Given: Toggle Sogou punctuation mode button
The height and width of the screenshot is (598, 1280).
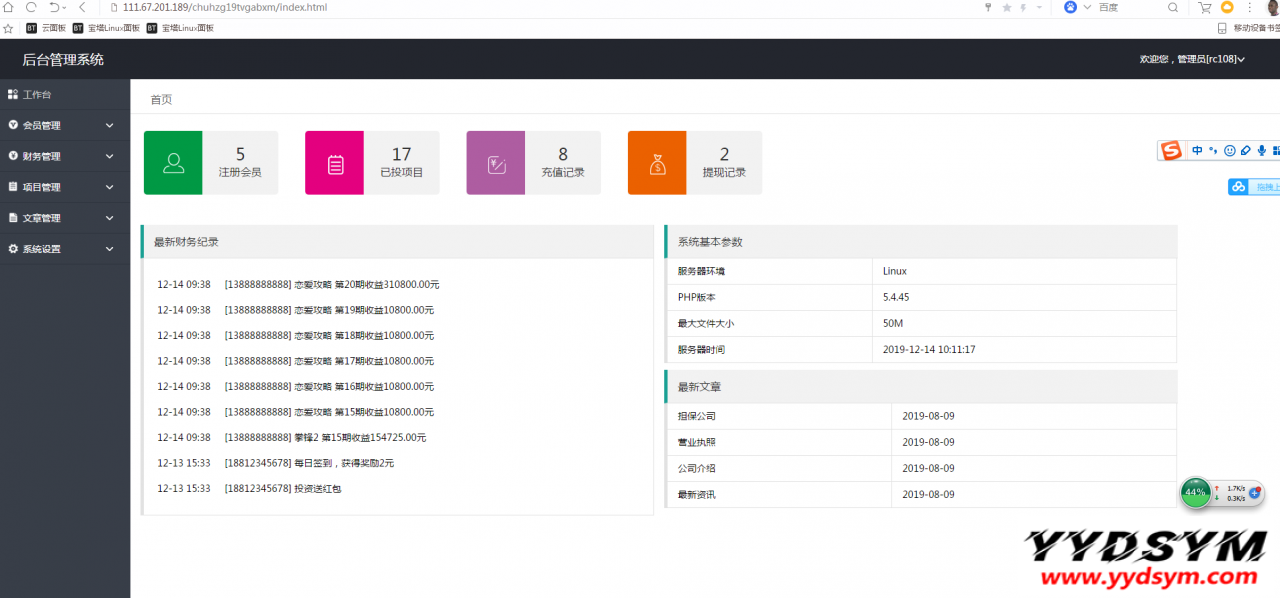Looking at the screenshot, I should tap(1214, 151).
